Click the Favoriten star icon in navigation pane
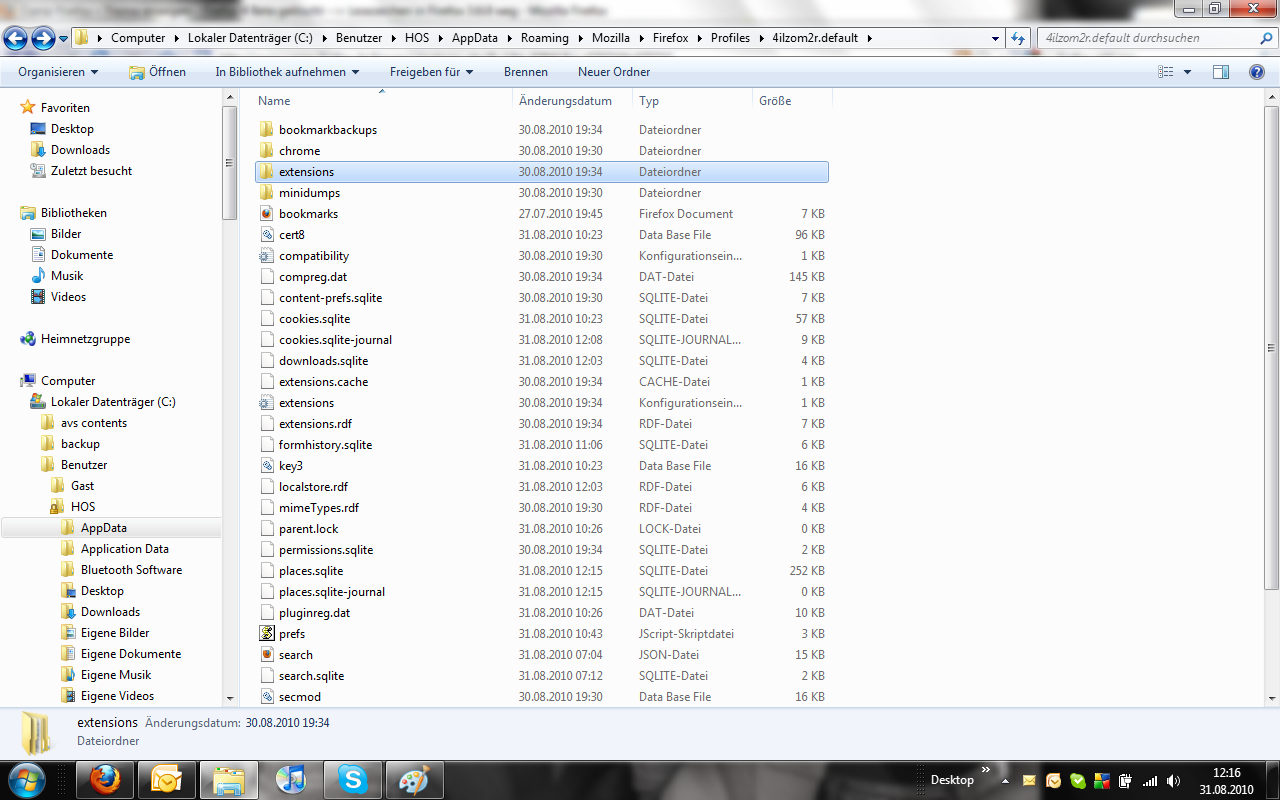 point(28,107)
